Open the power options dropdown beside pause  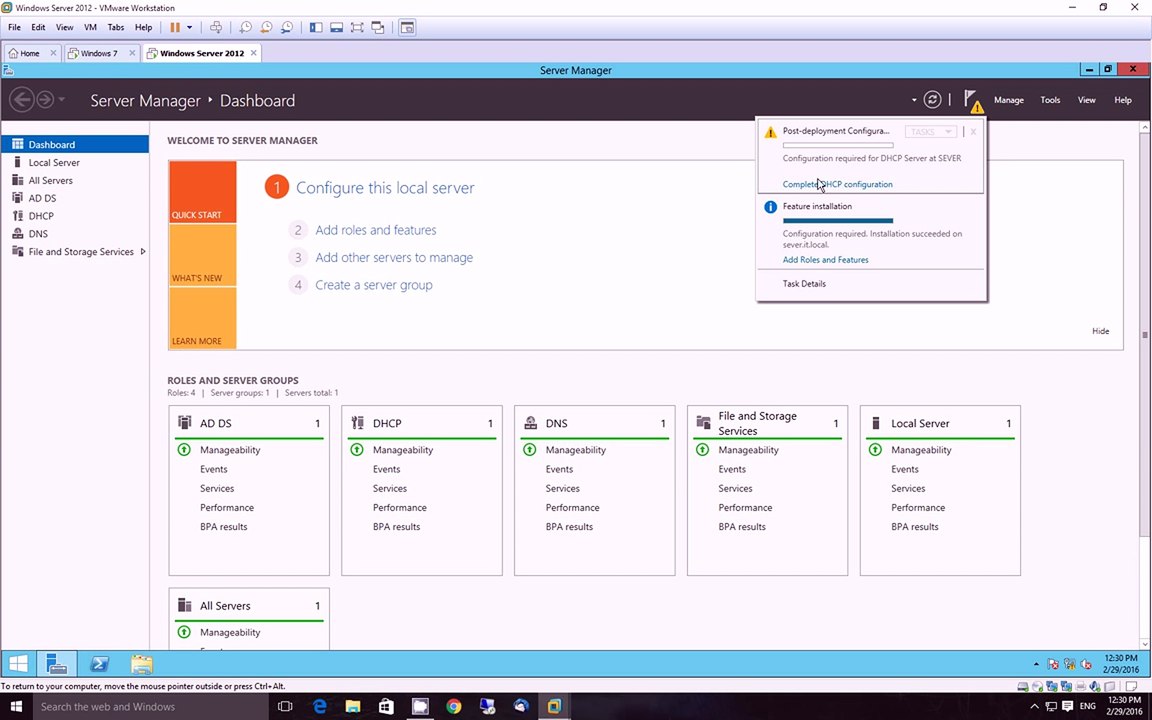tap(190, 27)
